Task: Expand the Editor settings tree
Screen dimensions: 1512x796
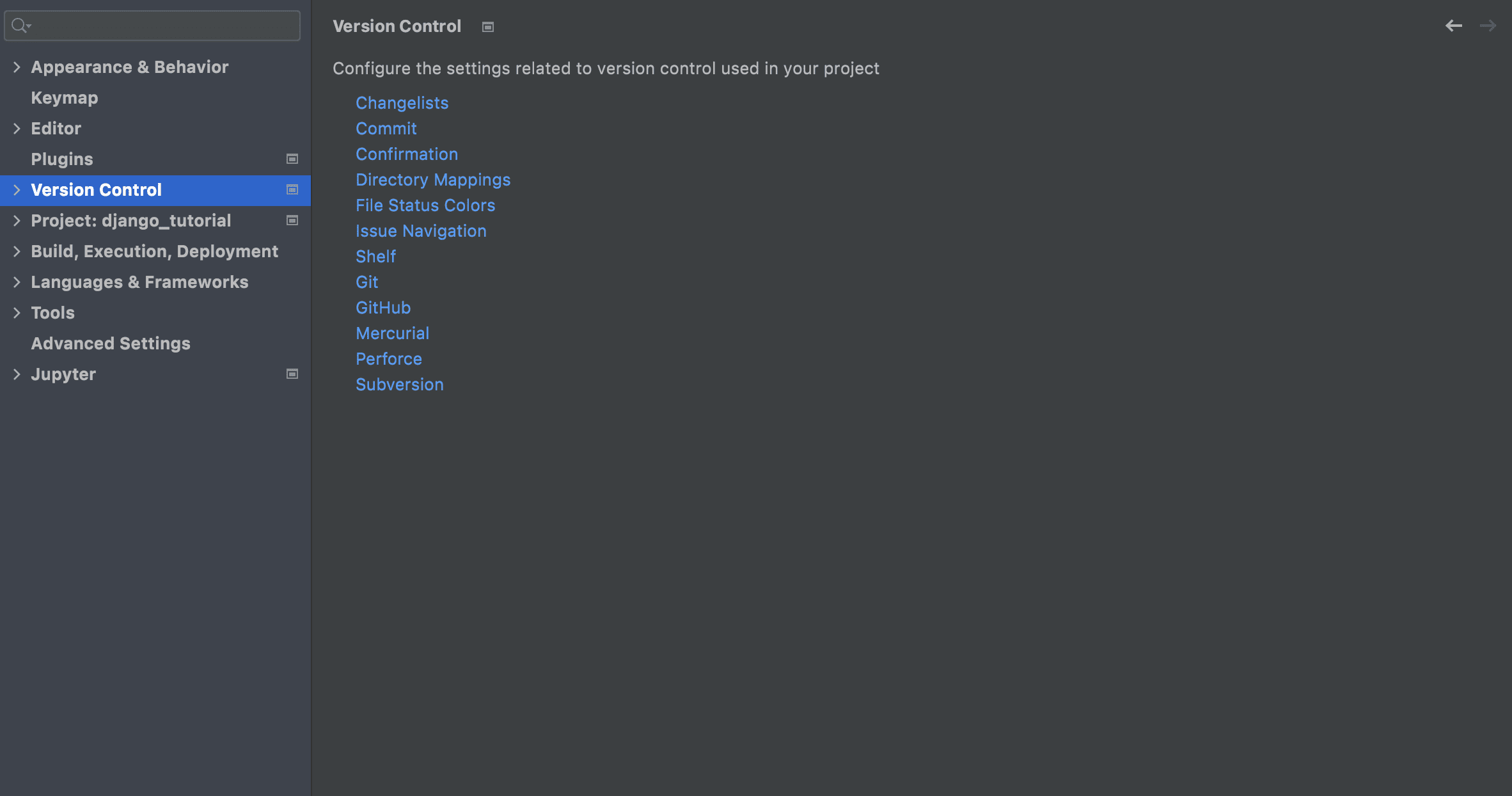Action: [17, 129]
